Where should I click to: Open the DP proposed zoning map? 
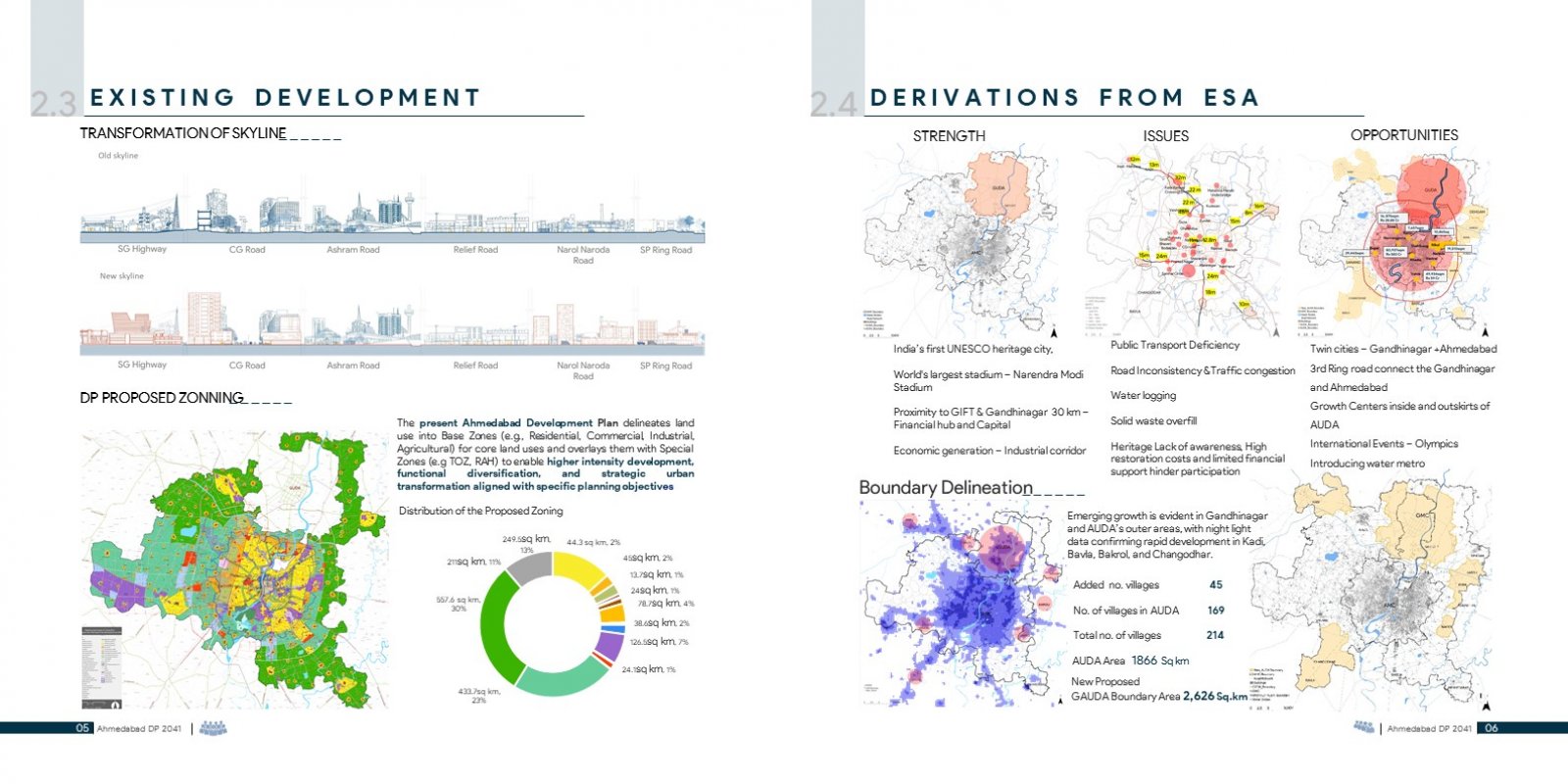pos(234,569)
